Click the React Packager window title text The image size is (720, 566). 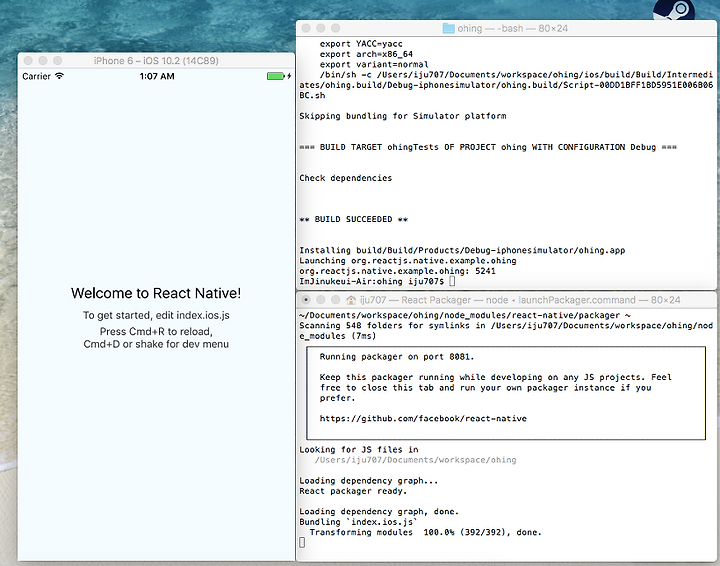pyautogui.click(x=520, y=300)
